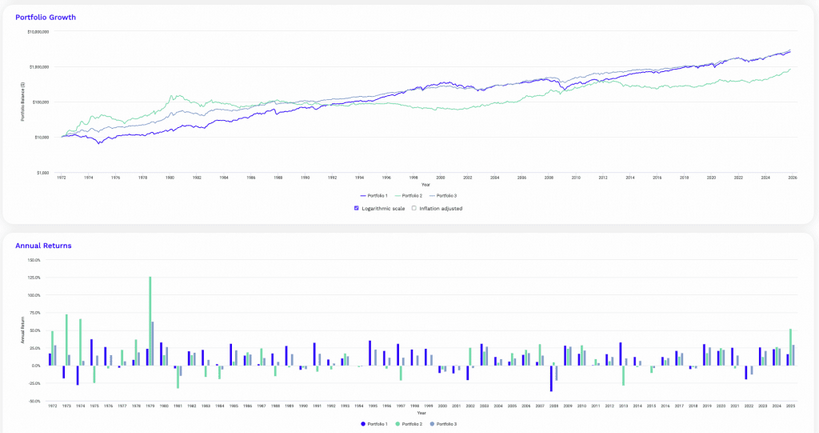Click the 2026 label on Portfolio Growth axis
819x433 pixels.
[x=792, y=177]
